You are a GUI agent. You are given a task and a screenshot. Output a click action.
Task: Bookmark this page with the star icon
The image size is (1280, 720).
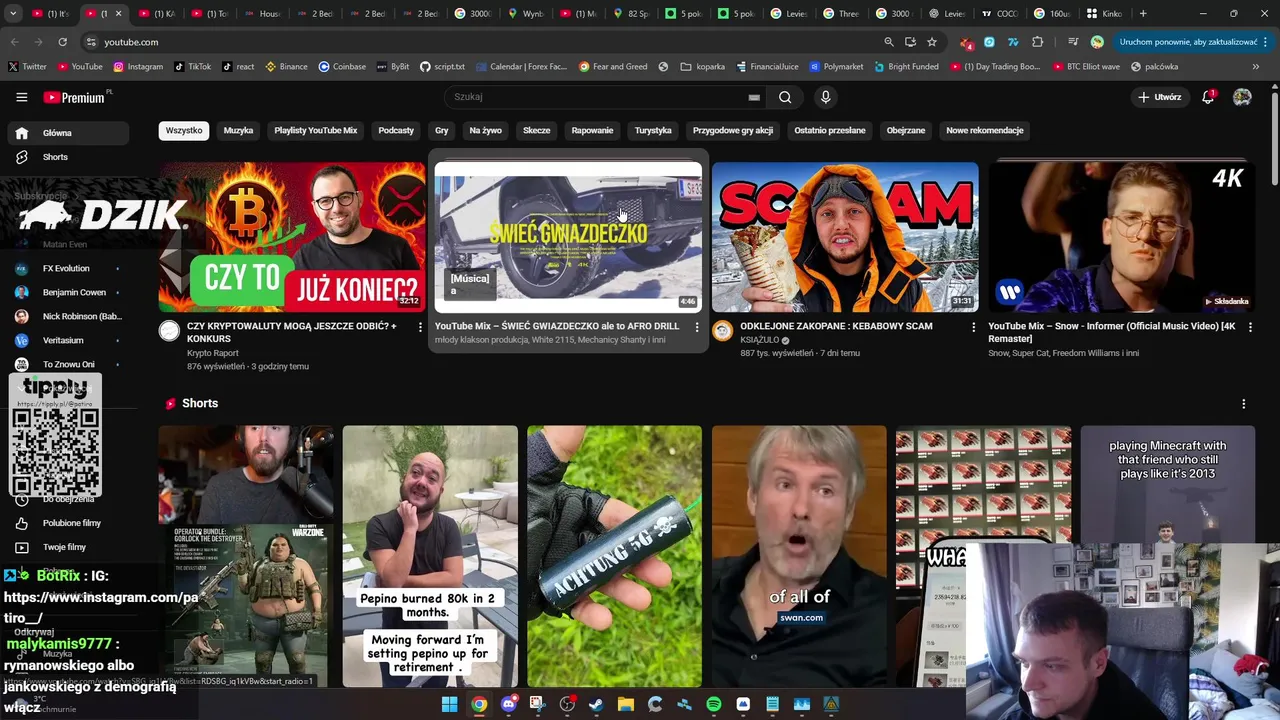tap(932, 42)
